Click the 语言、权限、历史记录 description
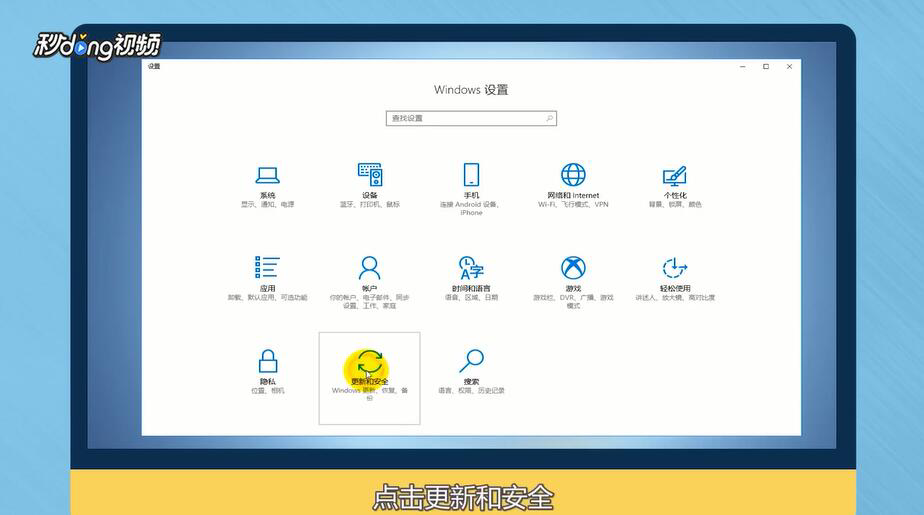 click(471, 391)
